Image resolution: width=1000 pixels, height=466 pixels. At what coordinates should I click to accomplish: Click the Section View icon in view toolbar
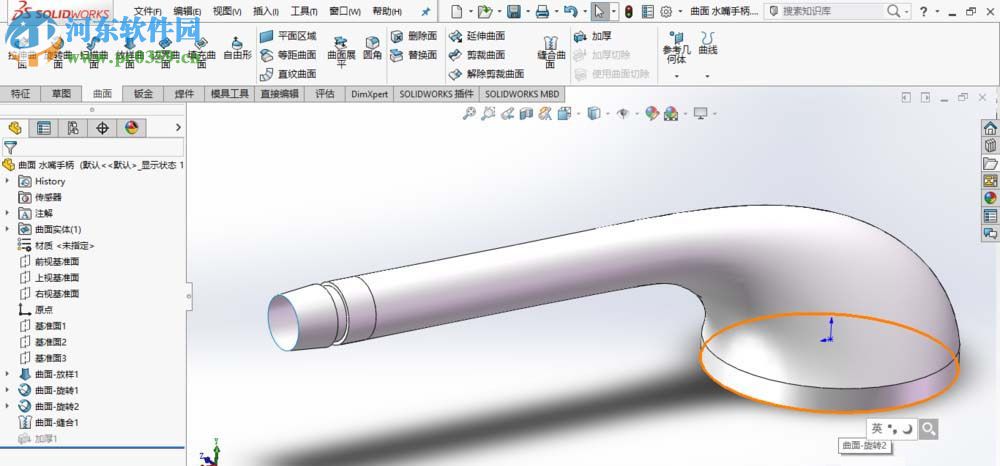pyautogui.click(x=526, y=113)
